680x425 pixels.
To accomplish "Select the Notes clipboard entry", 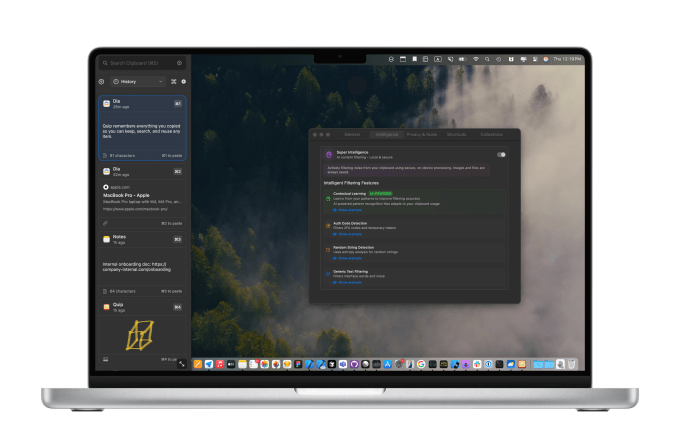I will point(142,263).
